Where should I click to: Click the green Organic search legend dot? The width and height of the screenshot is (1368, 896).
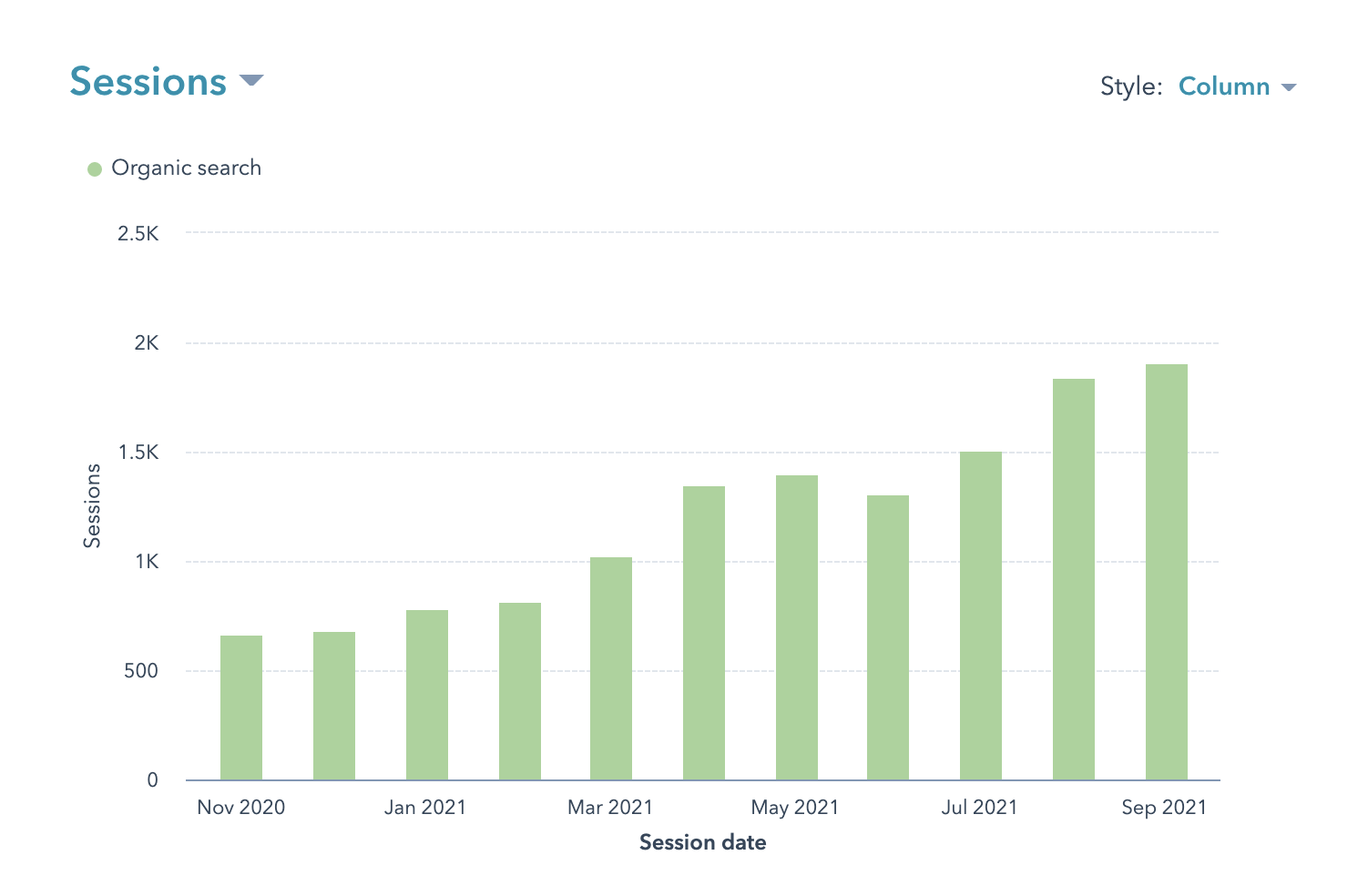click(x=95, y=169)
